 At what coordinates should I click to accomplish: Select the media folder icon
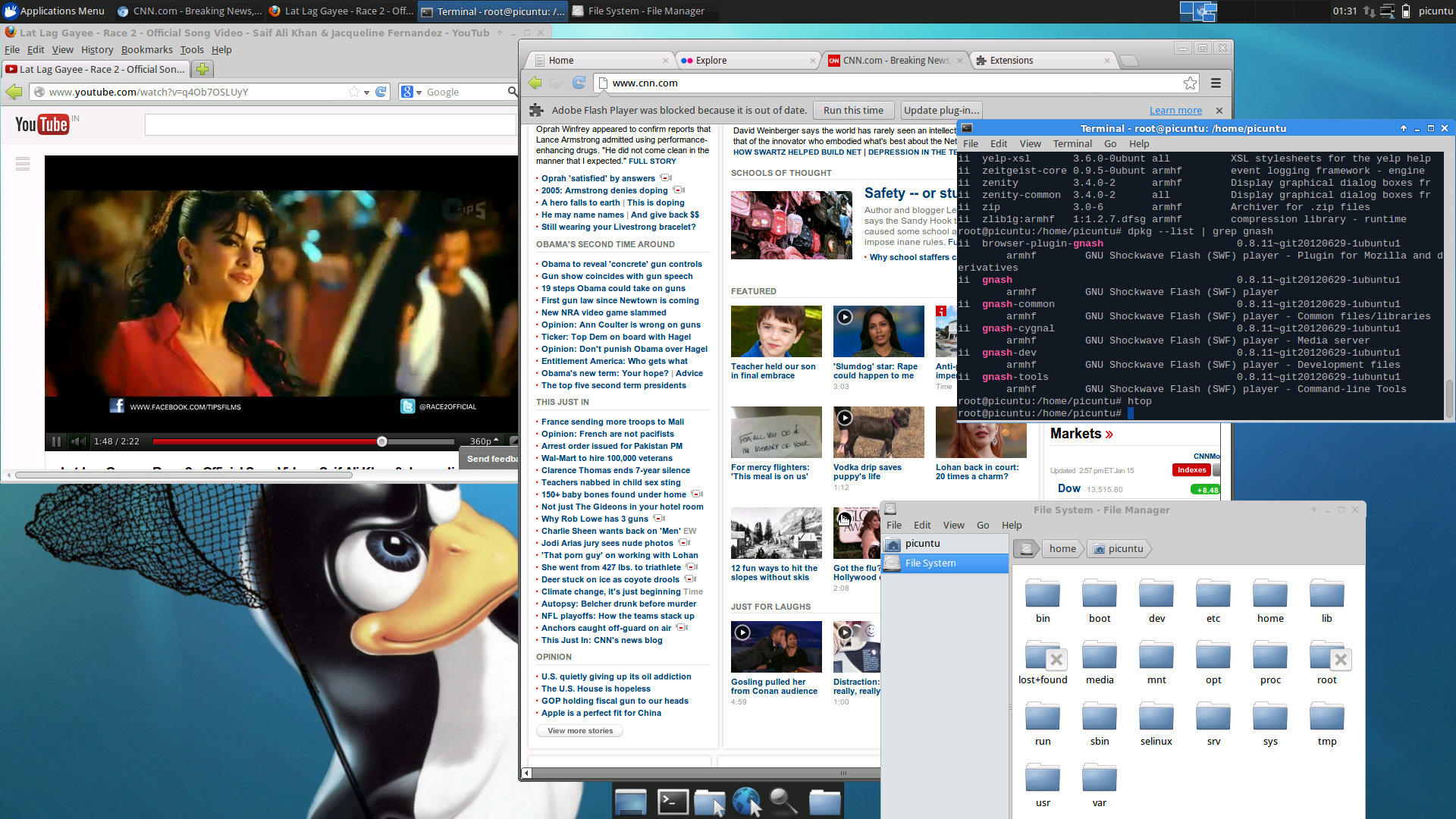pos(1100,657)
